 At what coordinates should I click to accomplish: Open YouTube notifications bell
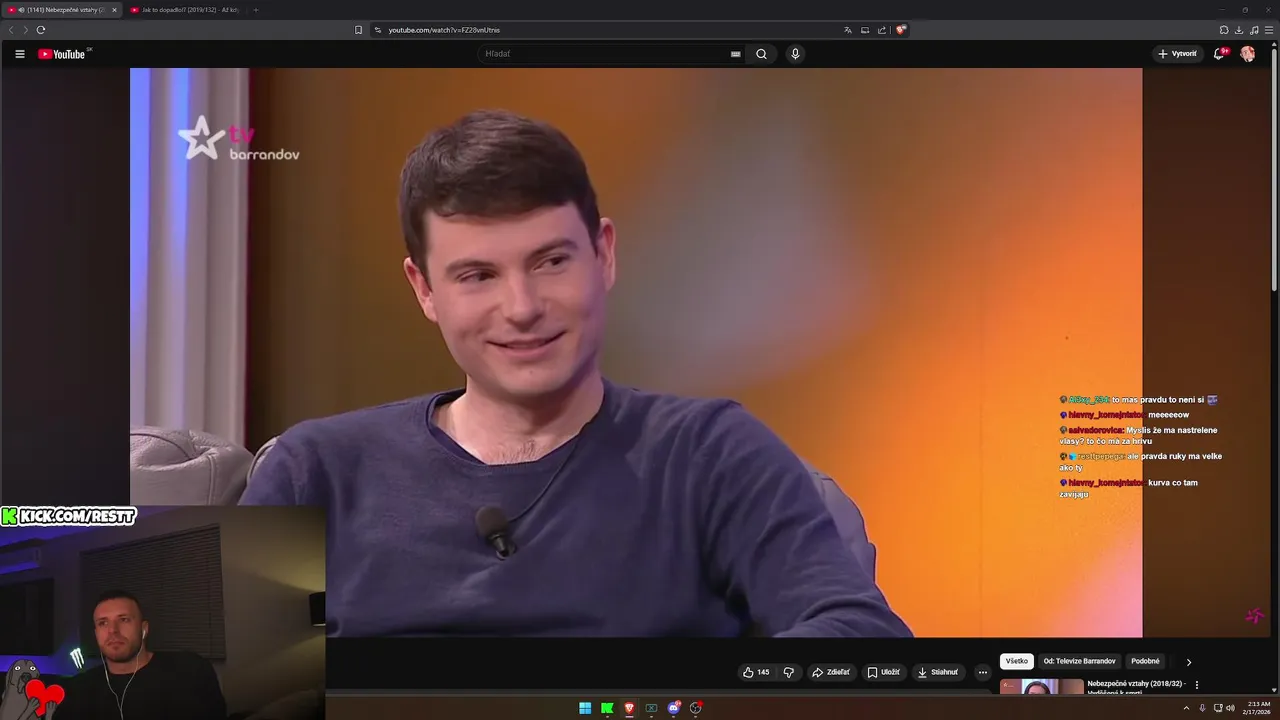click(x=1219, y=54)
